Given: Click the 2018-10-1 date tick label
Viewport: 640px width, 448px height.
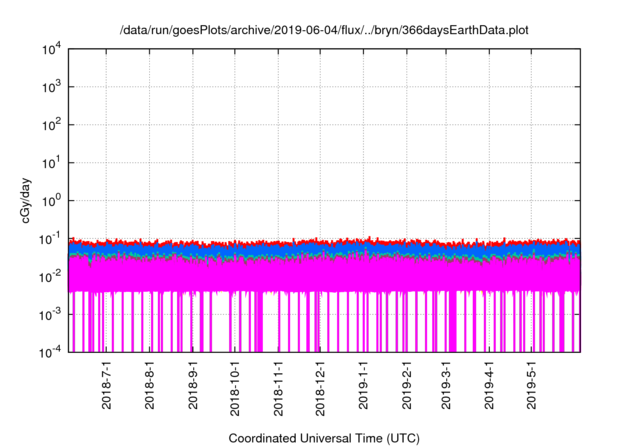Looking at the screenshot, I should [235, 388].
